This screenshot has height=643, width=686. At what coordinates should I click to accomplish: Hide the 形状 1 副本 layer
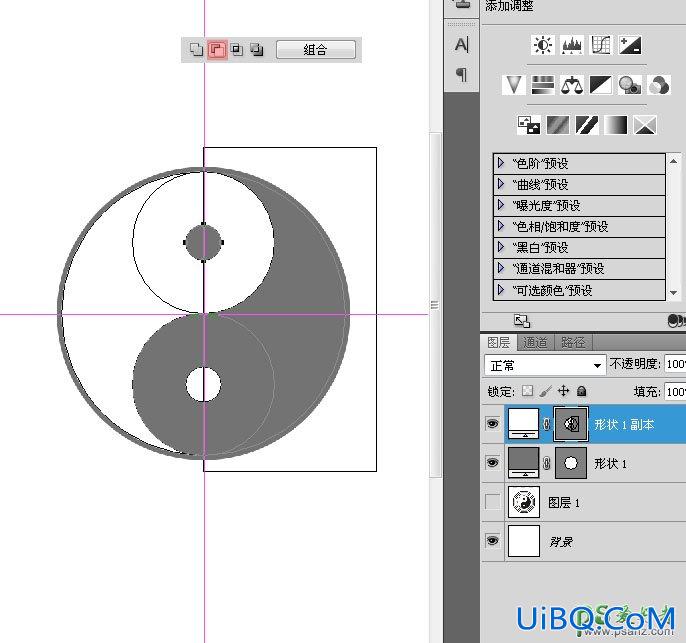(x=493, y=423)
